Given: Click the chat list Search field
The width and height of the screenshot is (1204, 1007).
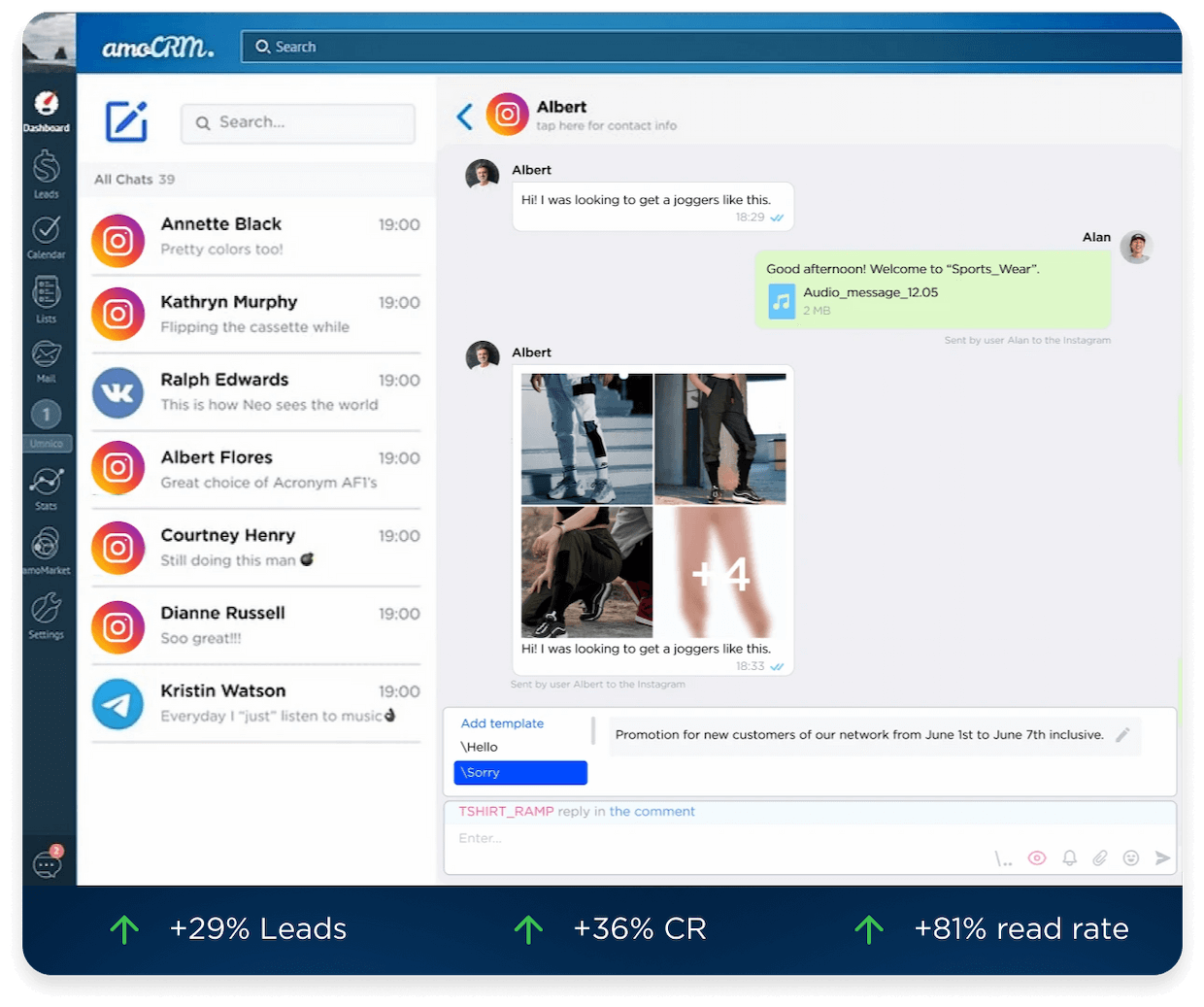Looking at the screenshot, I should pos(299,123).
